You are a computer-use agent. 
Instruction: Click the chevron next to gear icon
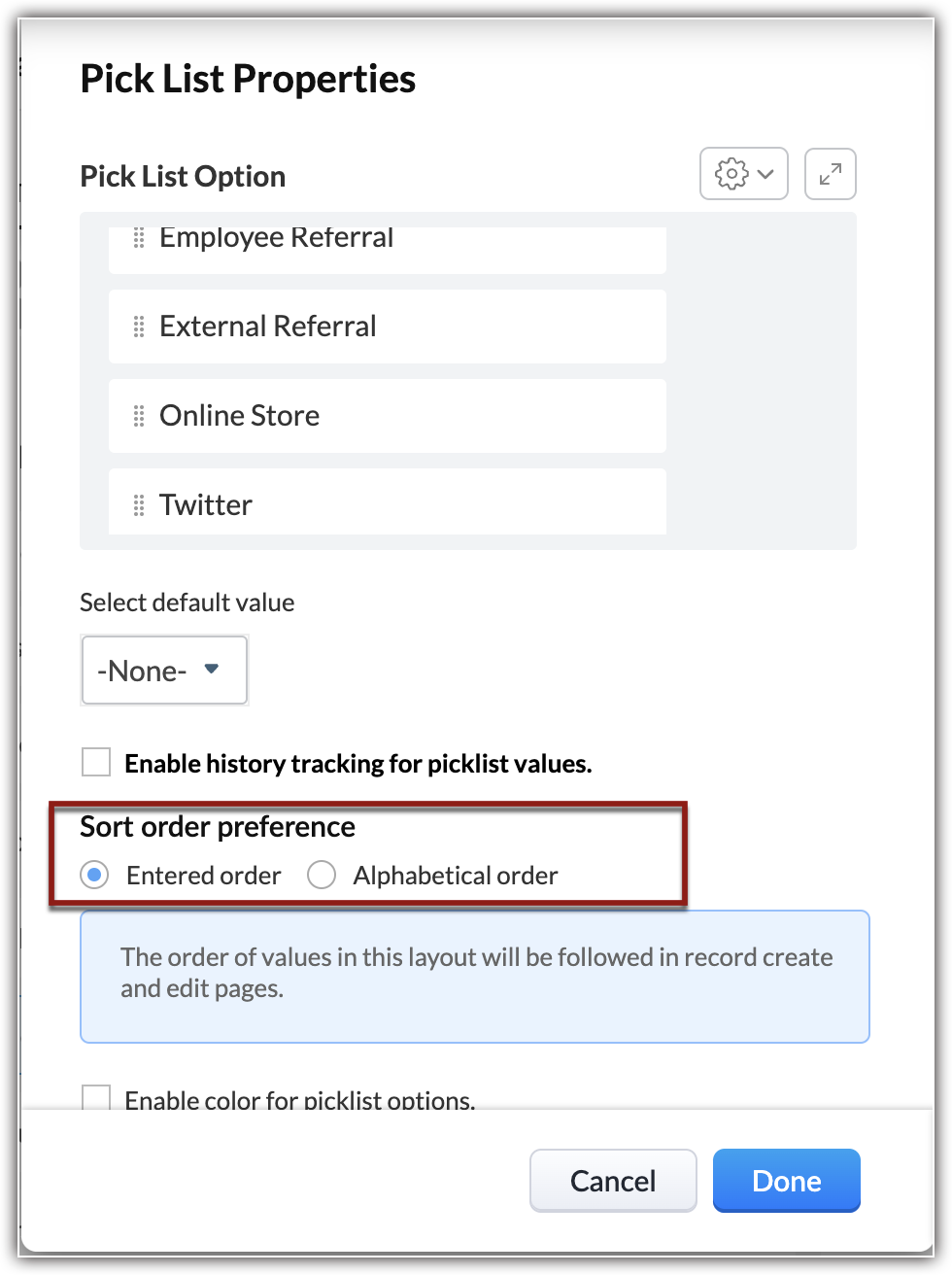click(x=765, y=174)
